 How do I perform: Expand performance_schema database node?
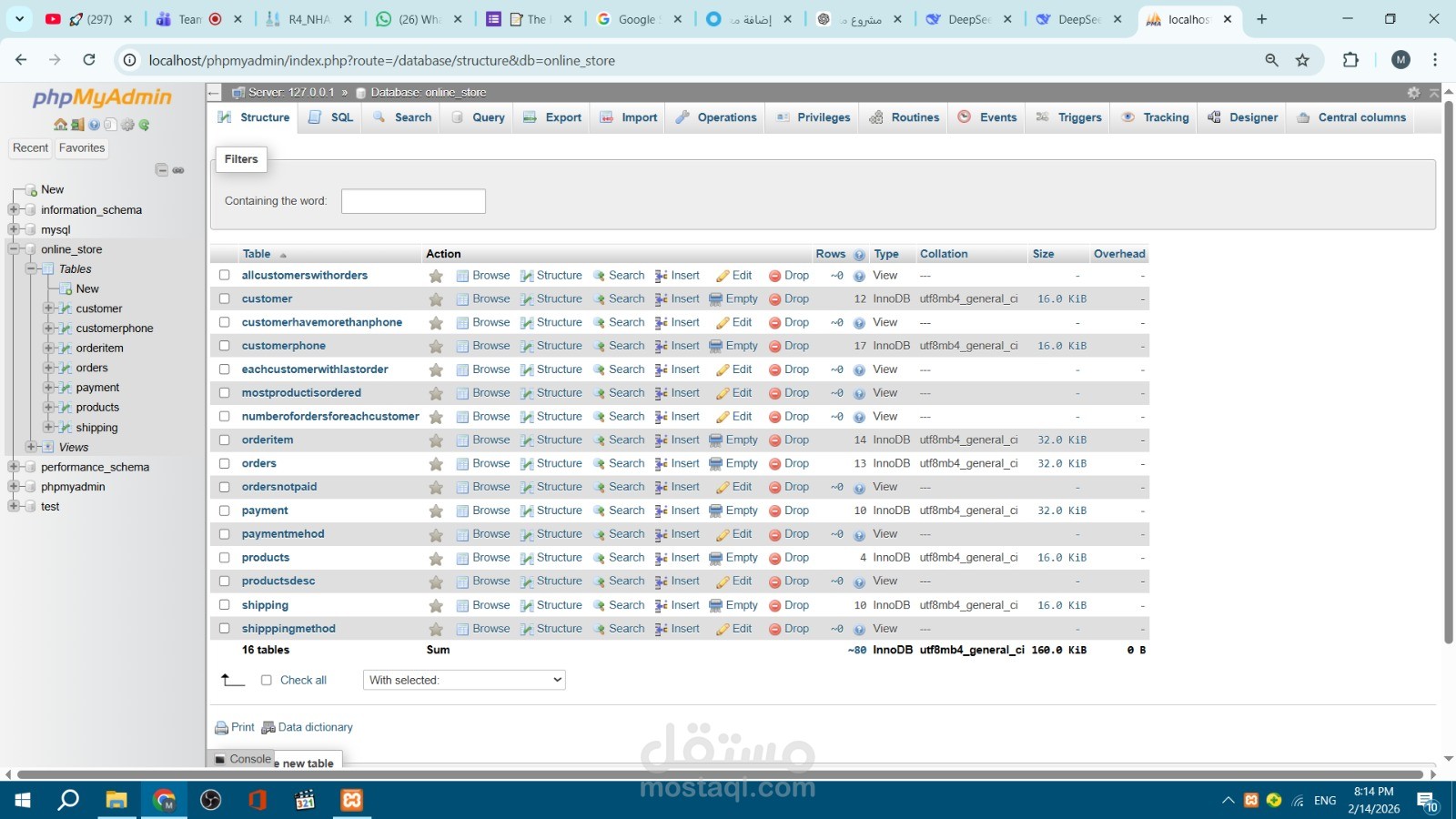click(x=14, y=468)
